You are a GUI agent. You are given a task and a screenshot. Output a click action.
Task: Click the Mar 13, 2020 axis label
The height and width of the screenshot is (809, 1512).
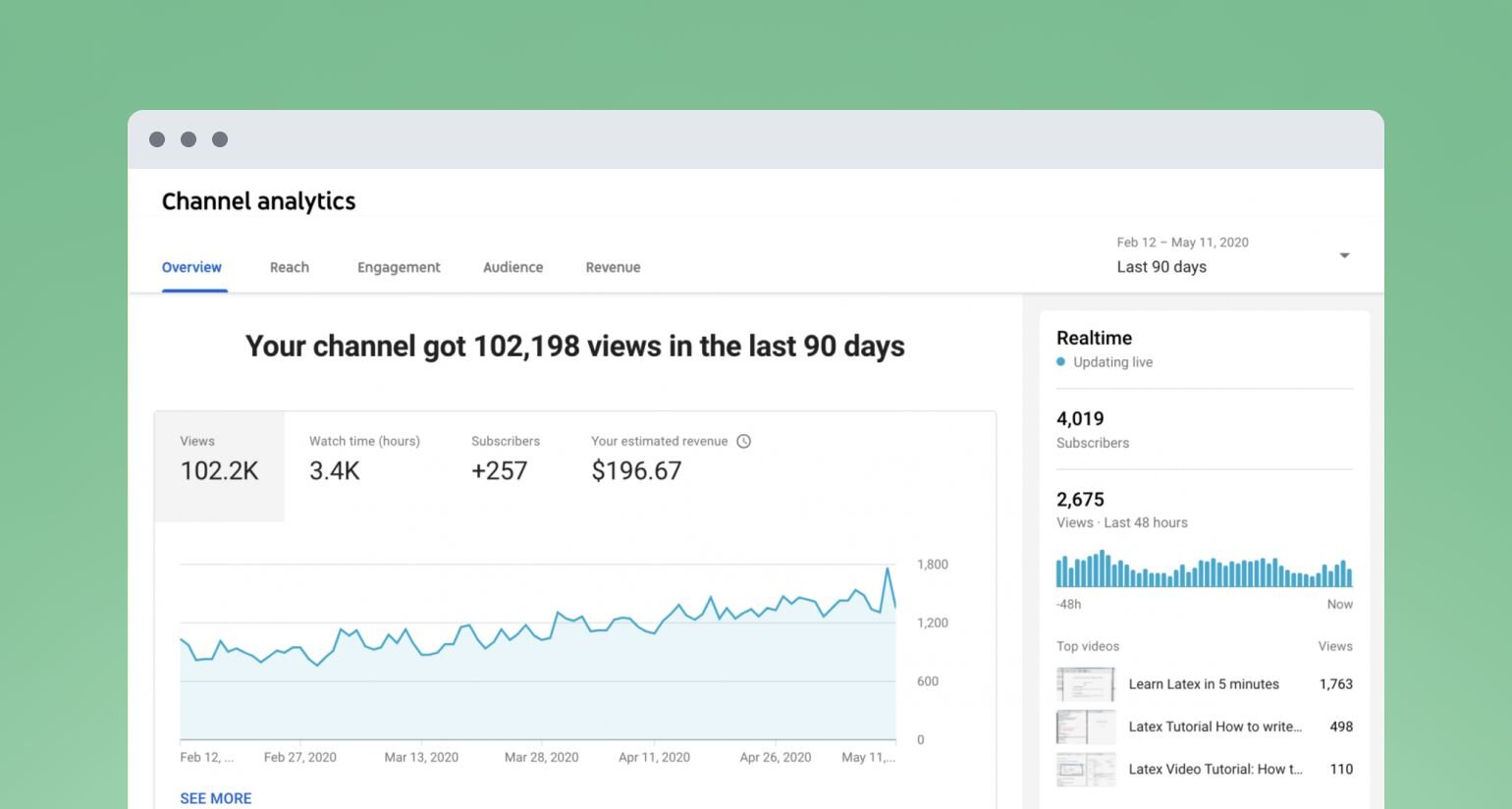coord(421,757)
